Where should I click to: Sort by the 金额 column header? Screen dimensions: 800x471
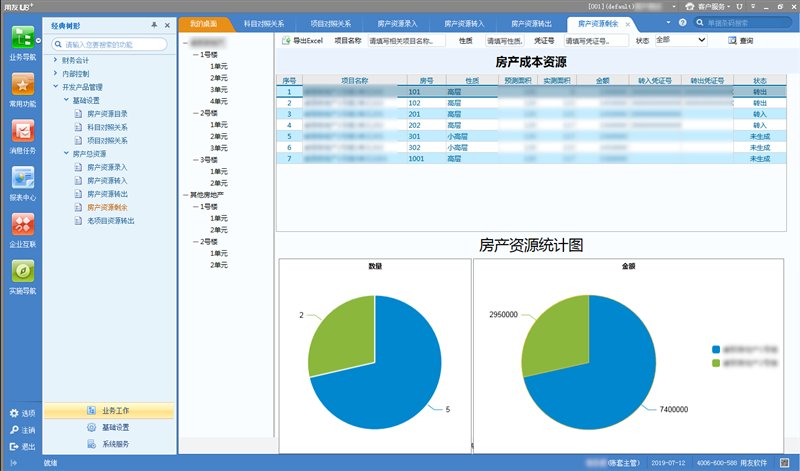[603, 80]
